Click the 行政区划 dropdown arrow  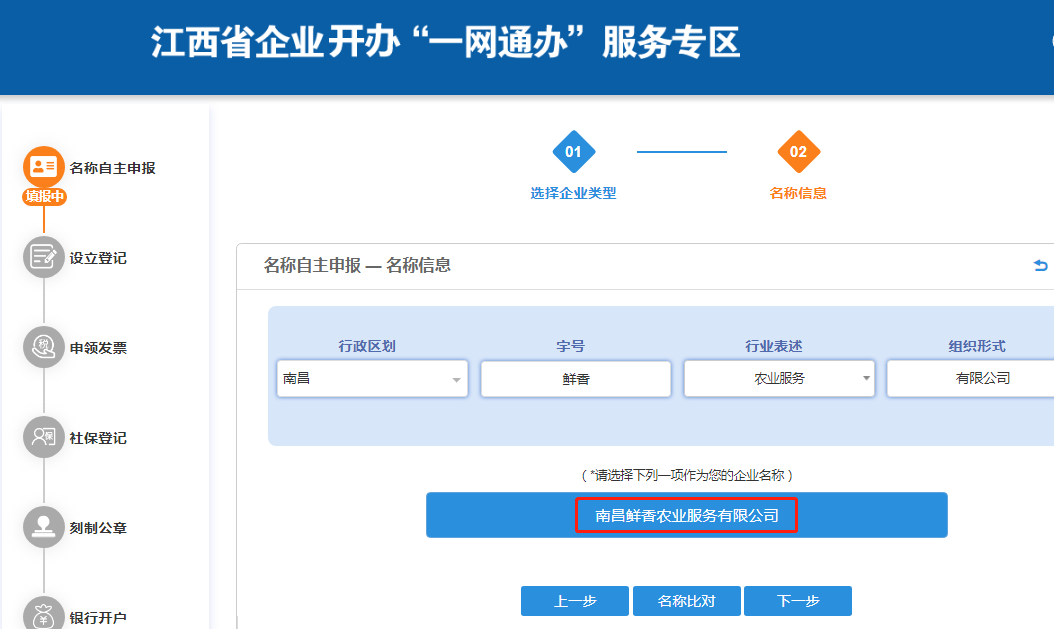(x=456, y=380)
